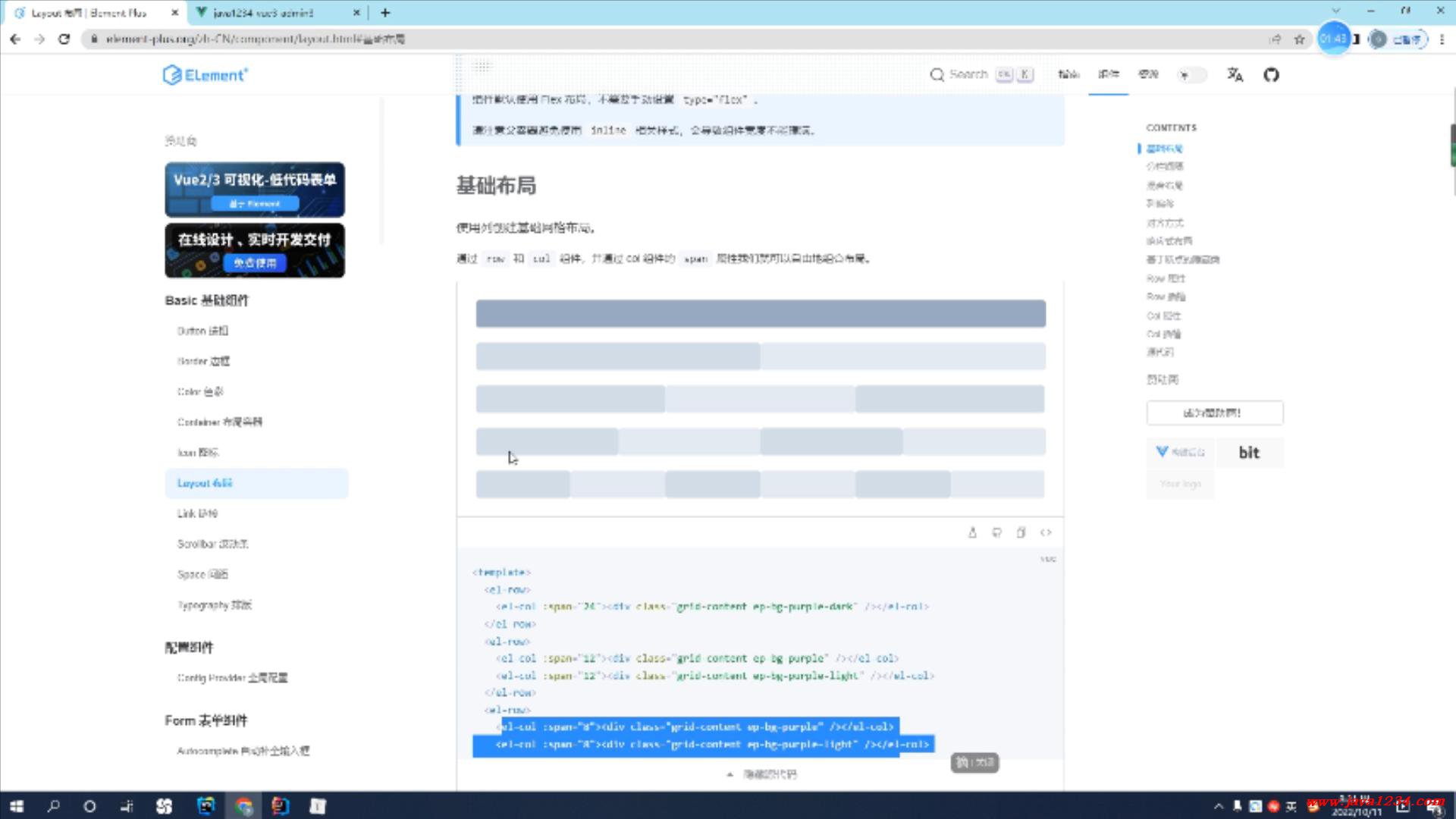Open the Container sidebar item
This screenshot has height=819, width=1456.
click(219, 422)
